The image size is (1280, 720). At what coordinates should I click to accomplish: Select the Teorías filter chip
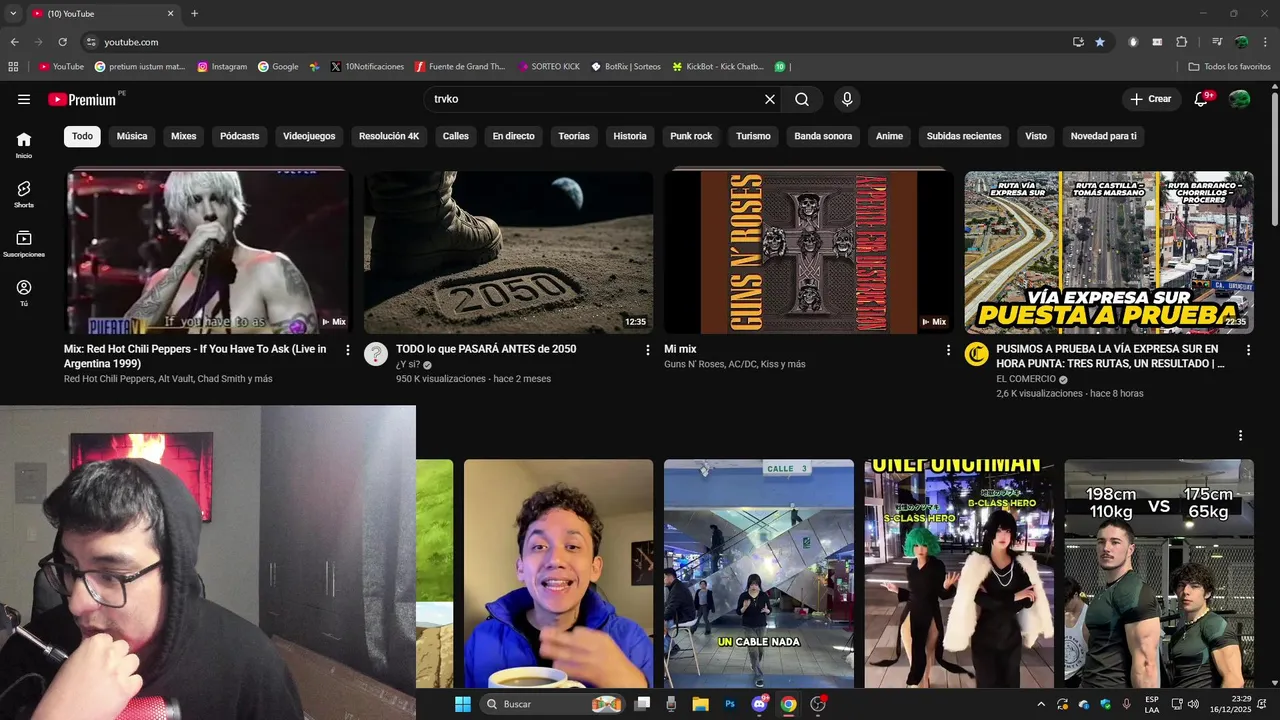574,136
